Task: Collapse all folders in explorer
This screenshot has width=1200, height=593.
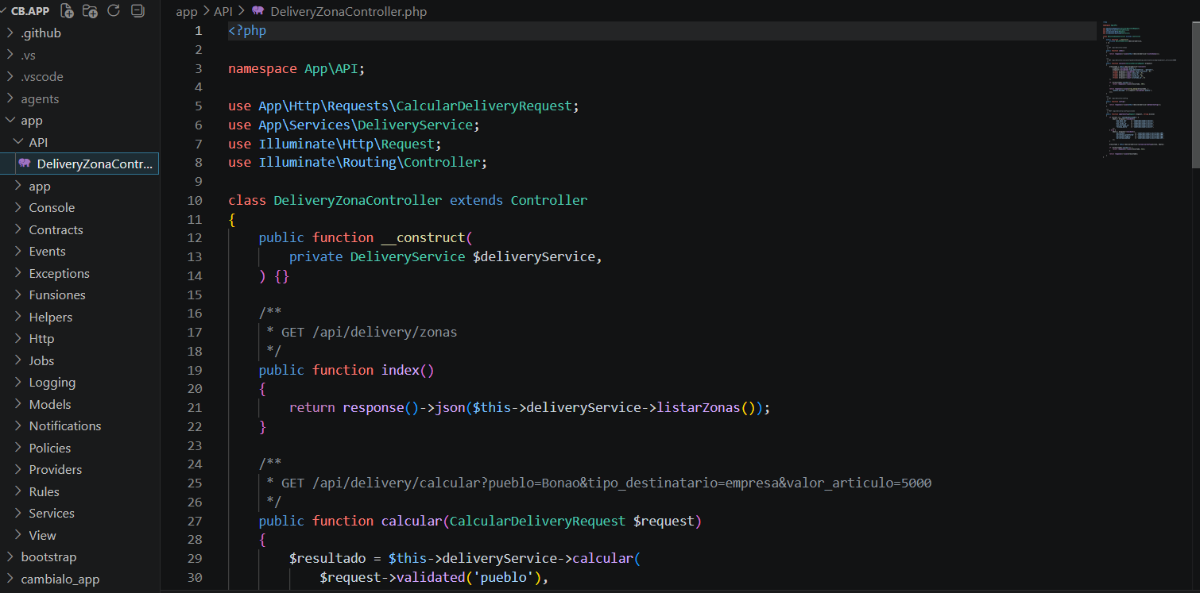Action: coord(137,11)
